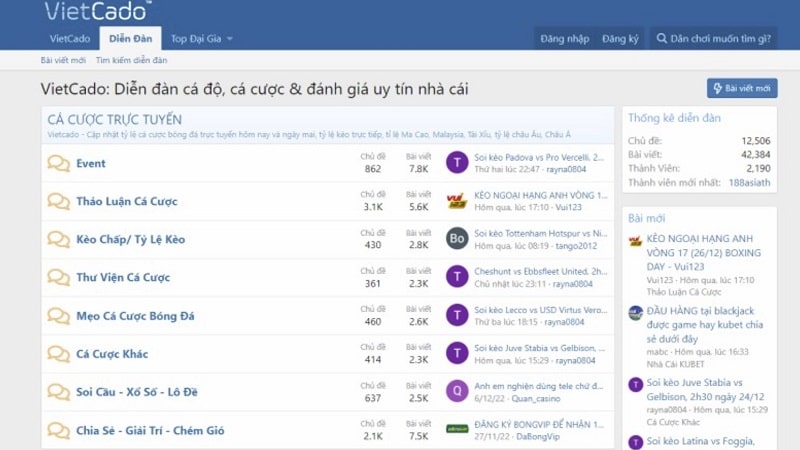This screenshot has width=800, height=450.
Task: Open Tìm kiếm diễn đàn sub-navigation link
Action: [131, 60]
